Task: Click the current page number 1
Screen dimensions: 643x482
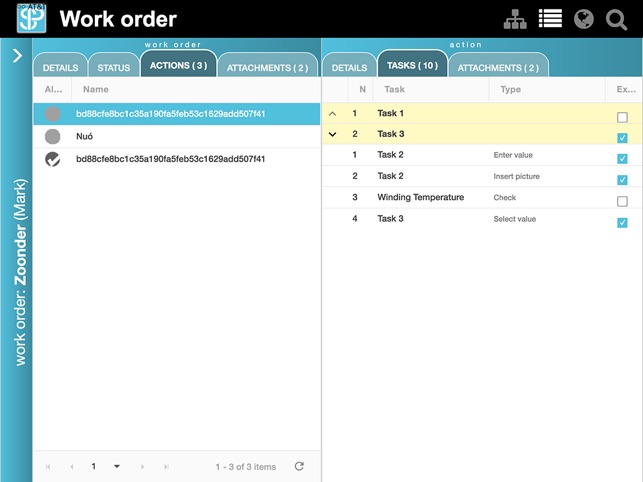Action: tap(93, 466)
